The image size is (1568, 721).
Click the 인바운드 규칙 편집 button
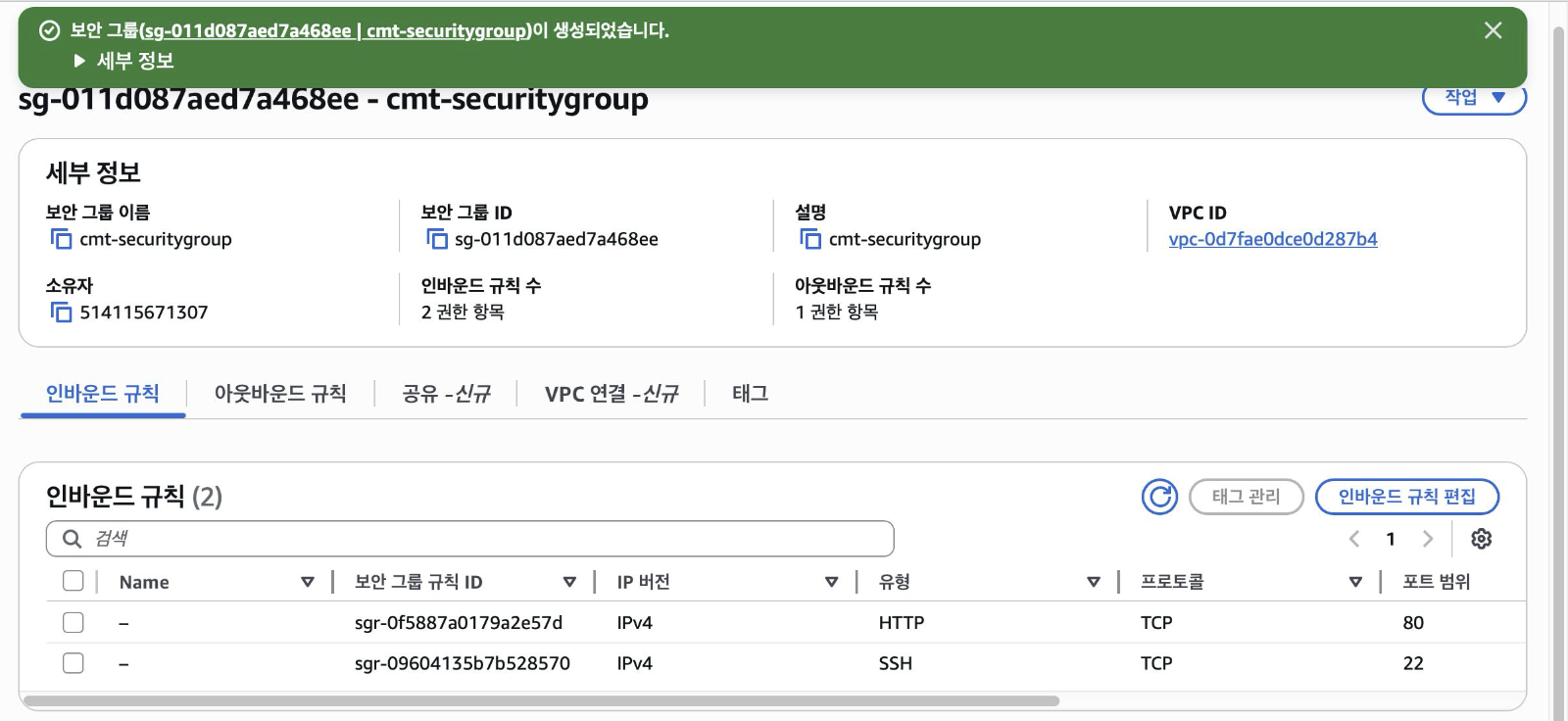[x=1406, y=497]
